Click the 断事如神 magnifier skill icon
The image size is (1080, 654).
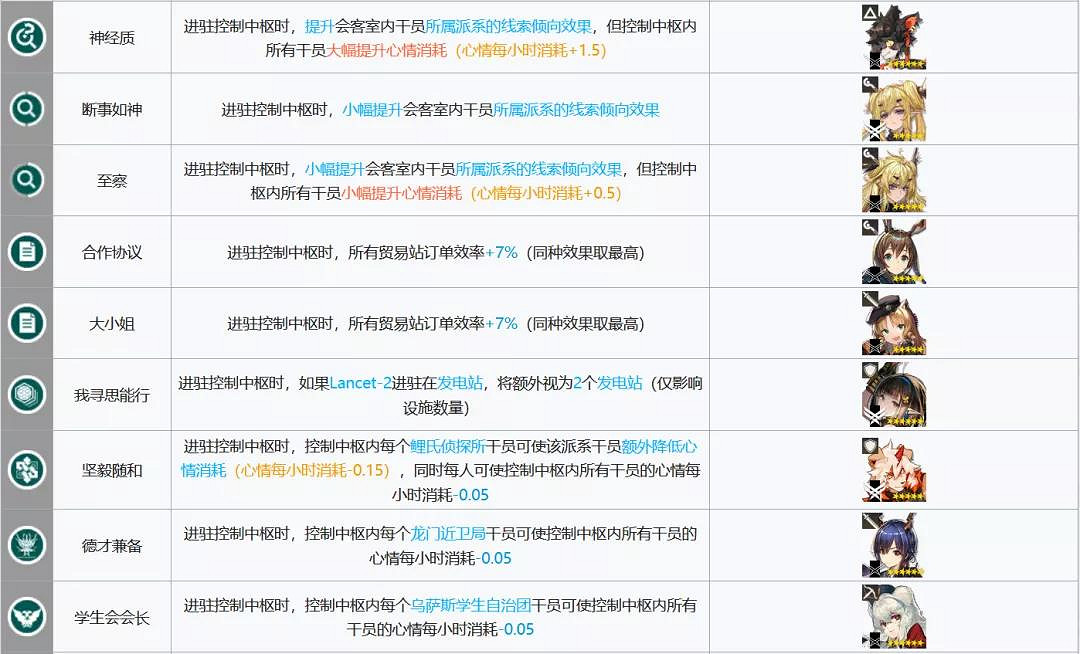click(x=26, y=108)
